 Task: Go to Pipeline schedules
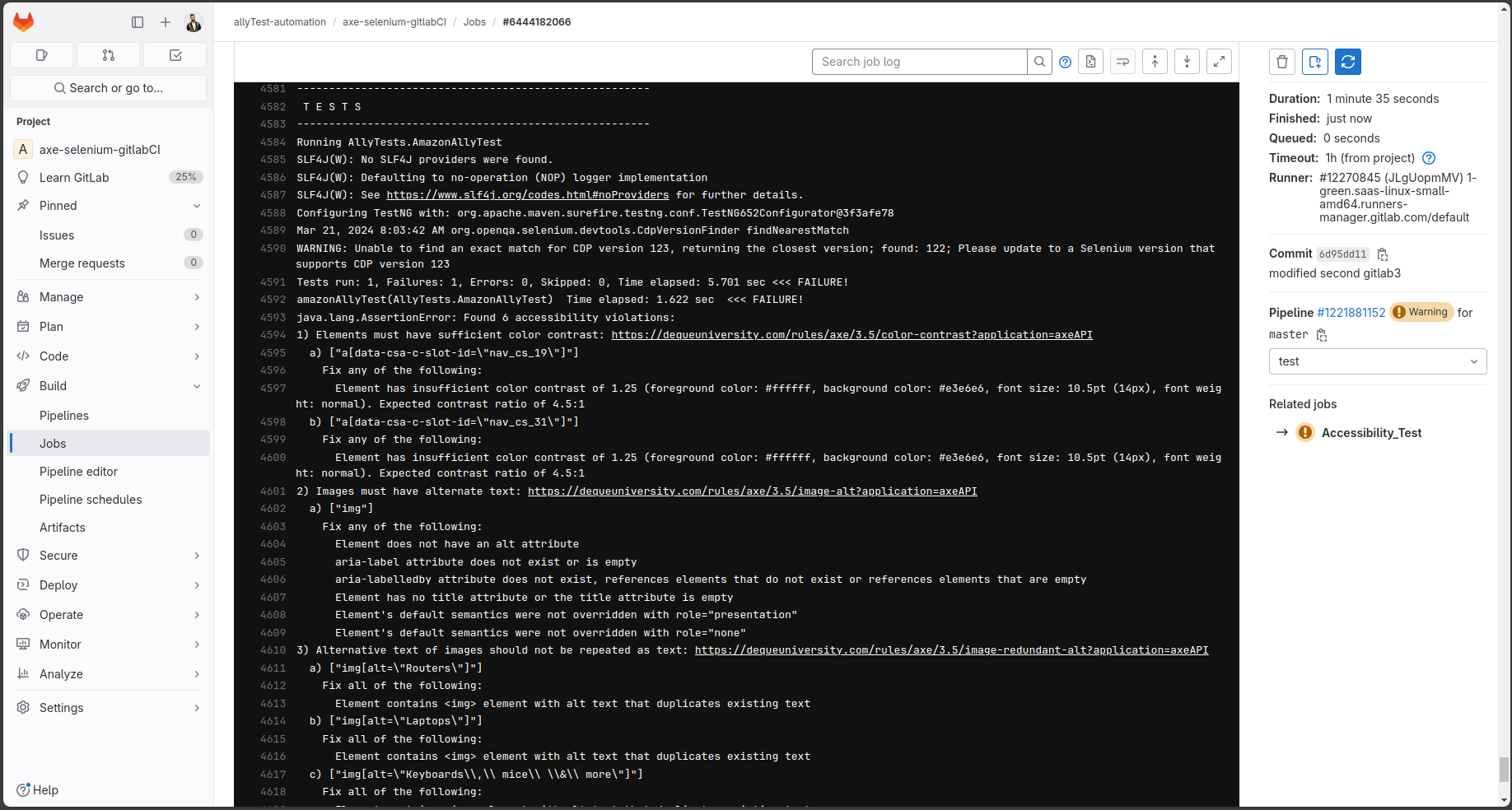(x=91, y=499)
